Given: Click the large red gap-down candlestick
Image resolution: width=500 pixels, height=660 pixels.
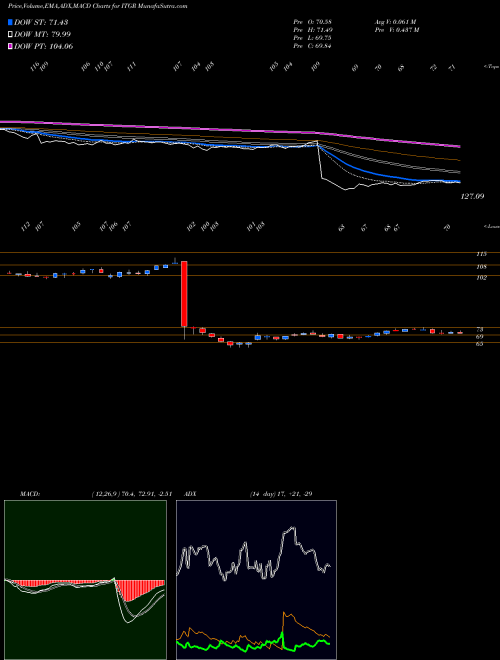Looking at the screenshot, I should click(x=184, y=294).
